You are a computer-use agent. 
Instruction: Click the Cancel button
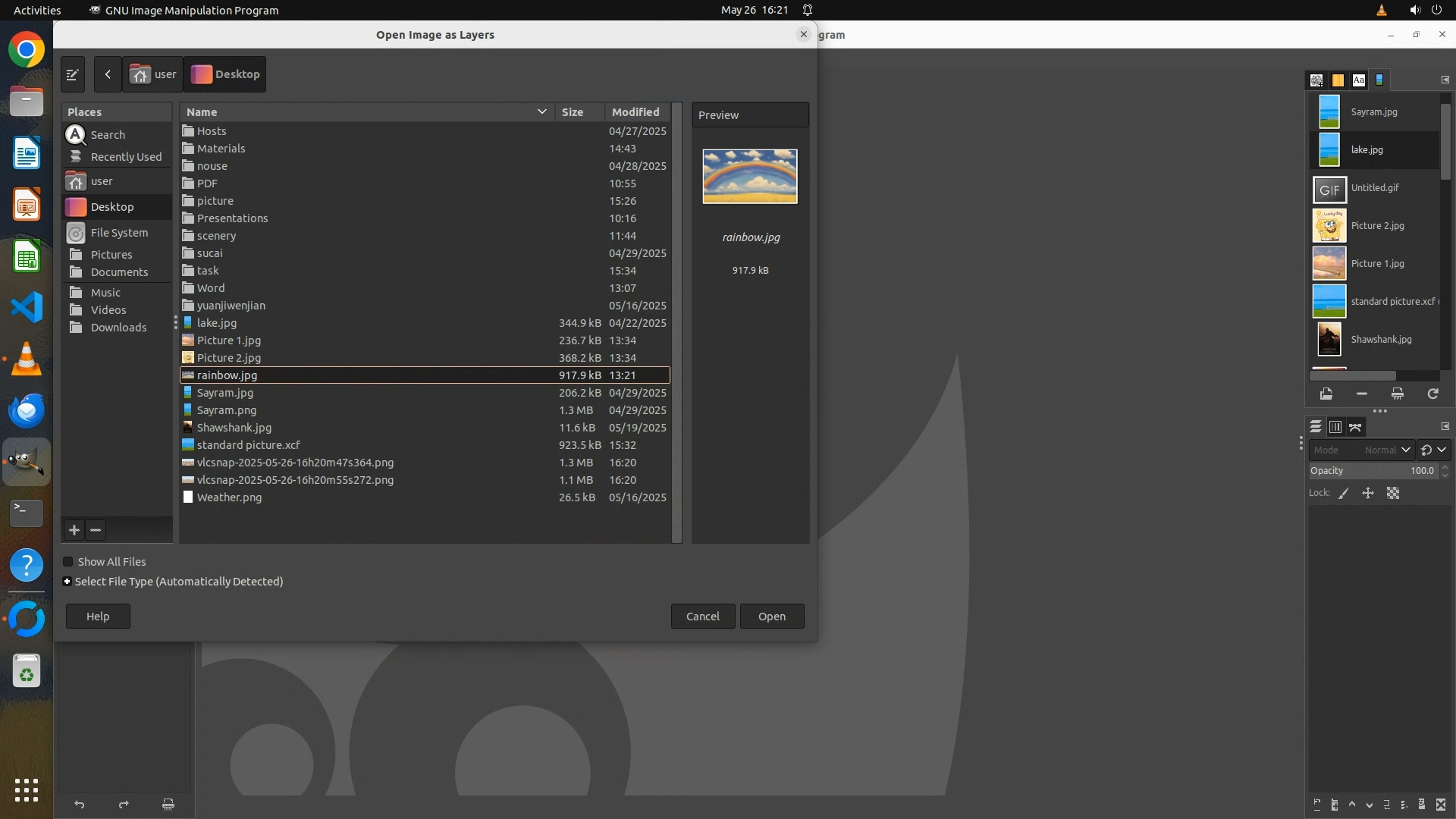(702, 617)
